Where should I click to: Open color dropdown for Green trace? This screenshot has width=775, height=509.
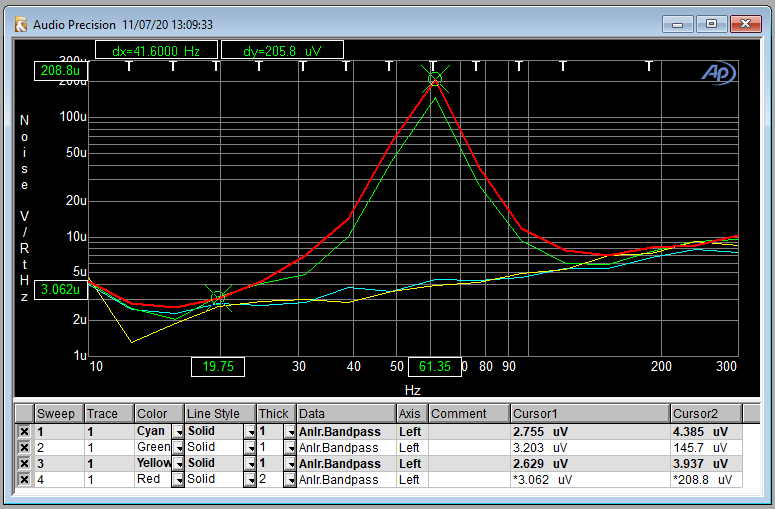tap(177, 447)
